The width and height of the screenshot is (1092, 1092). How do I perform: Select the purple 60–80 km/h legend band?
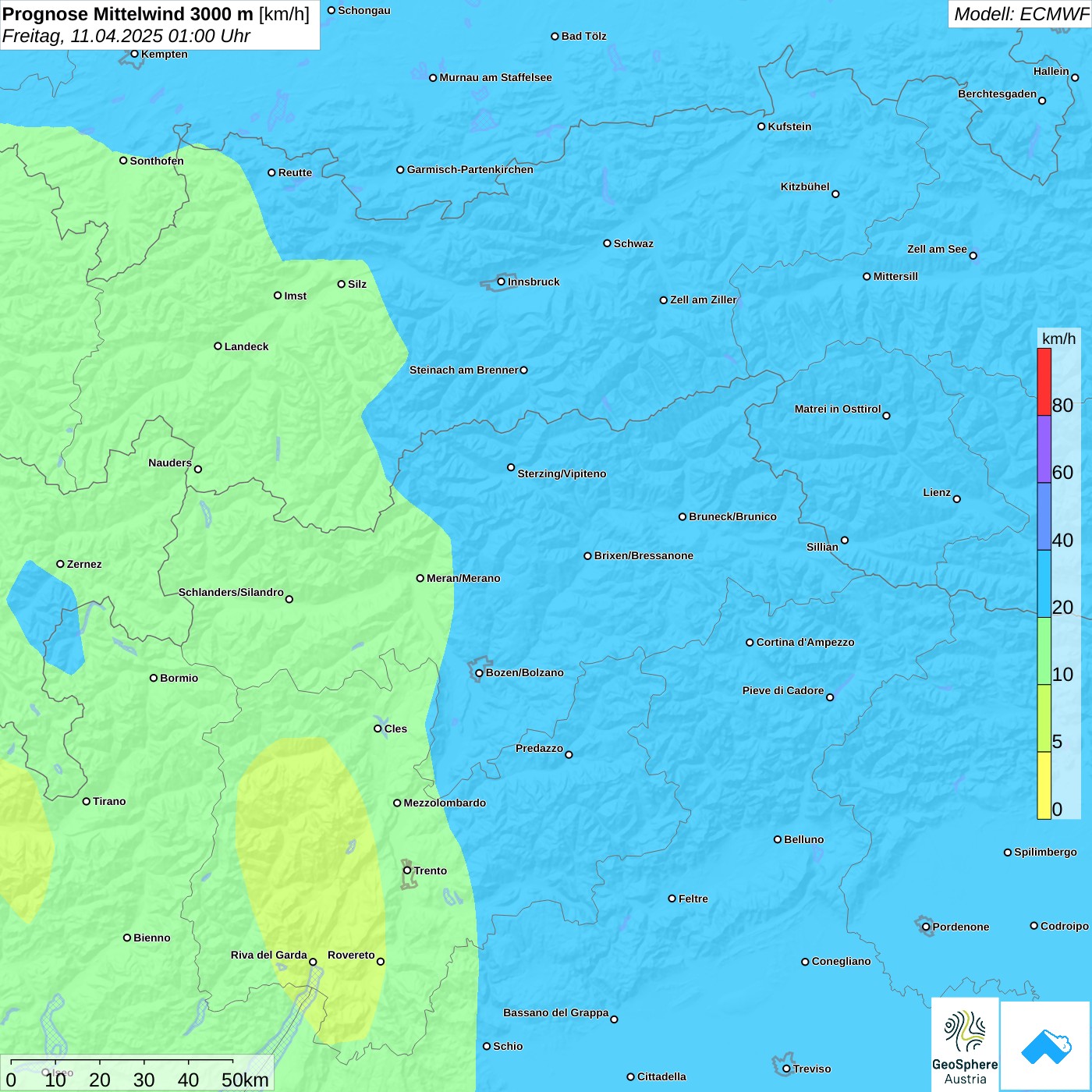pos(1044,449)
